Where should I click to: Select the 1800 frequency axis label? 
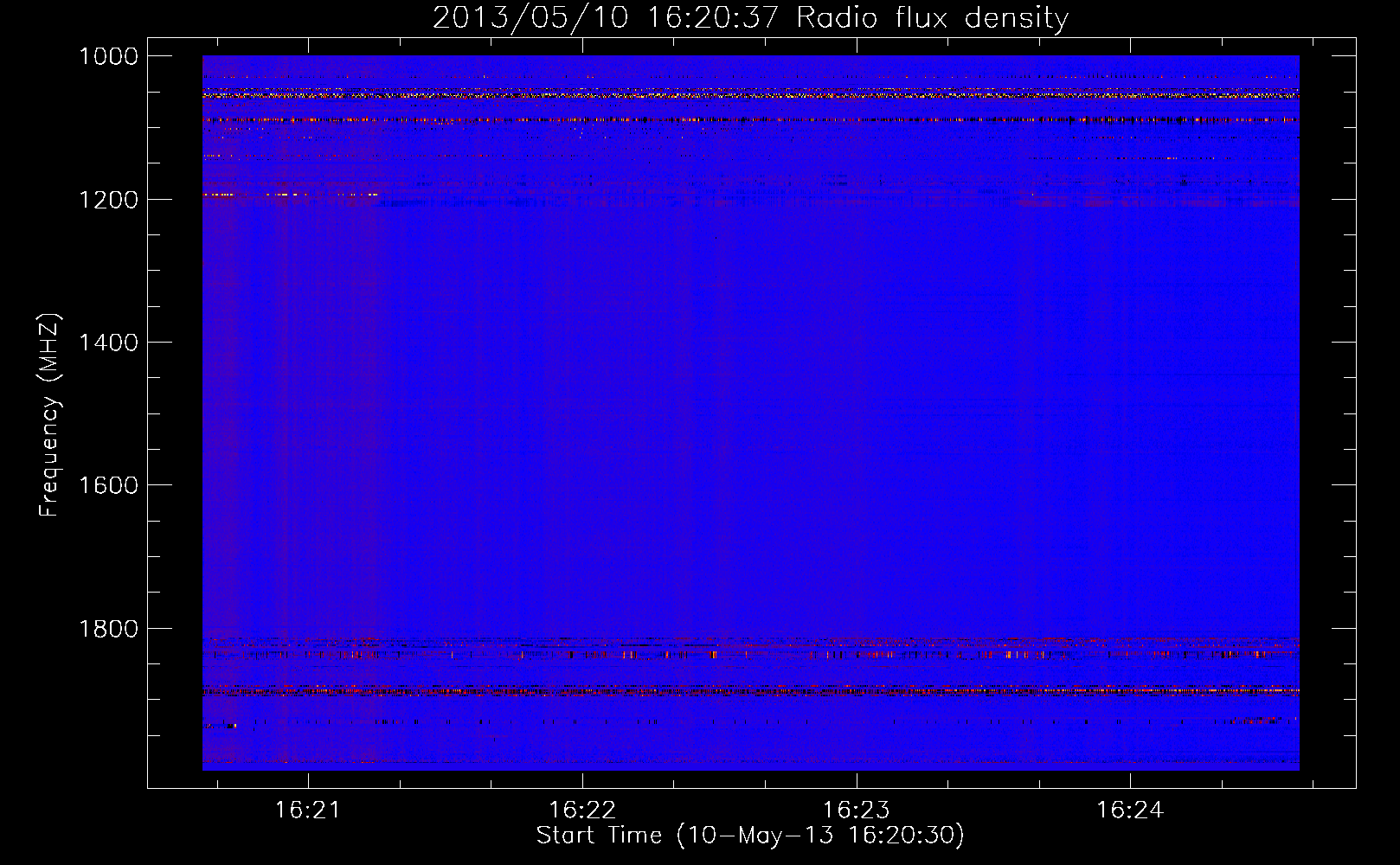pyautogui.click(x=108, y=629)
